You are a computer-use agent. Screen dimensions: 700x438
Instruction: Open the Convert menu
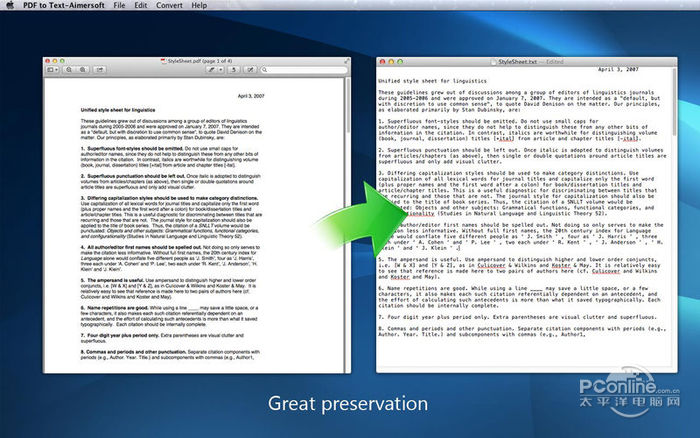point(169,5)
